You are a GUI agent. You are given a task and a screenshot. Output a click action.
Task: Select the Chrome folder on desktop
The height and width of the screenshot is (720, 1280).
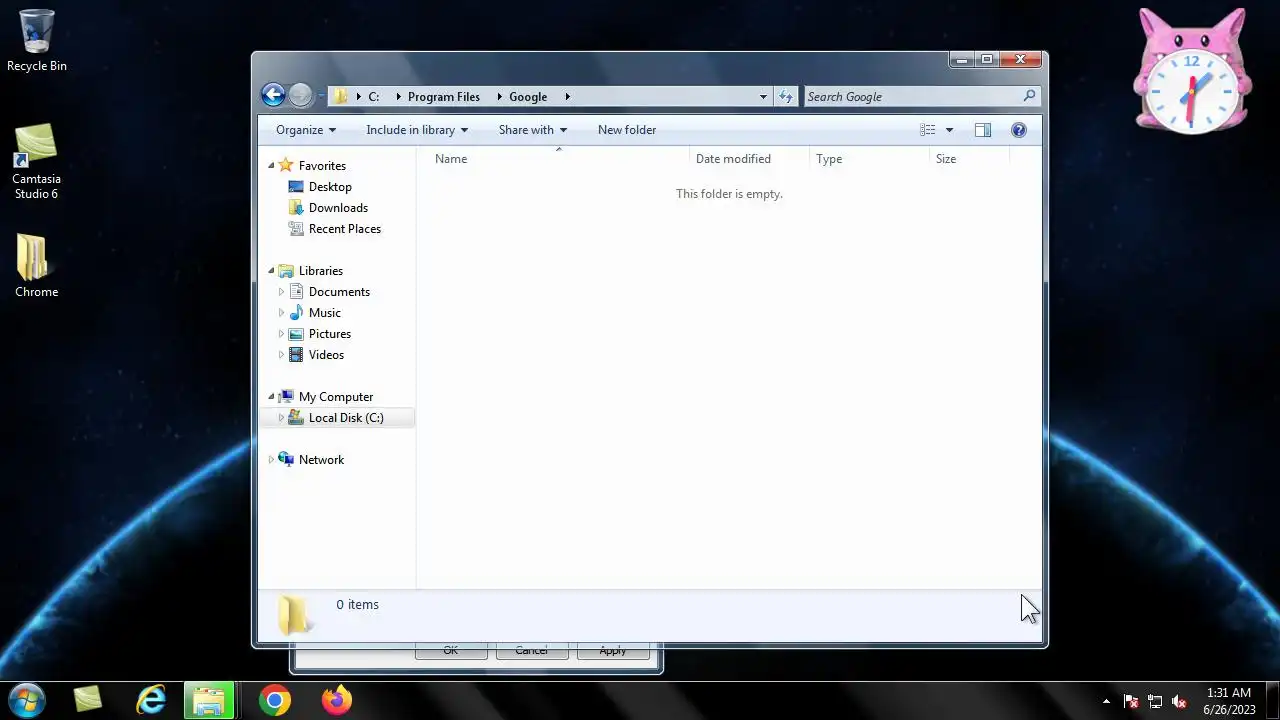pyautogui.click(x=36, y=266)
